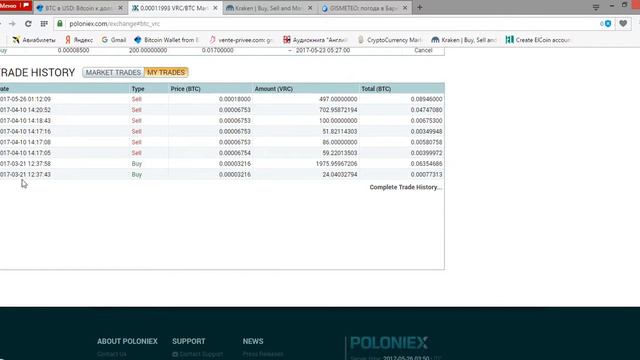640x360 pixels.
Task: Open the tab menu icon
Action: pos(596,7)
